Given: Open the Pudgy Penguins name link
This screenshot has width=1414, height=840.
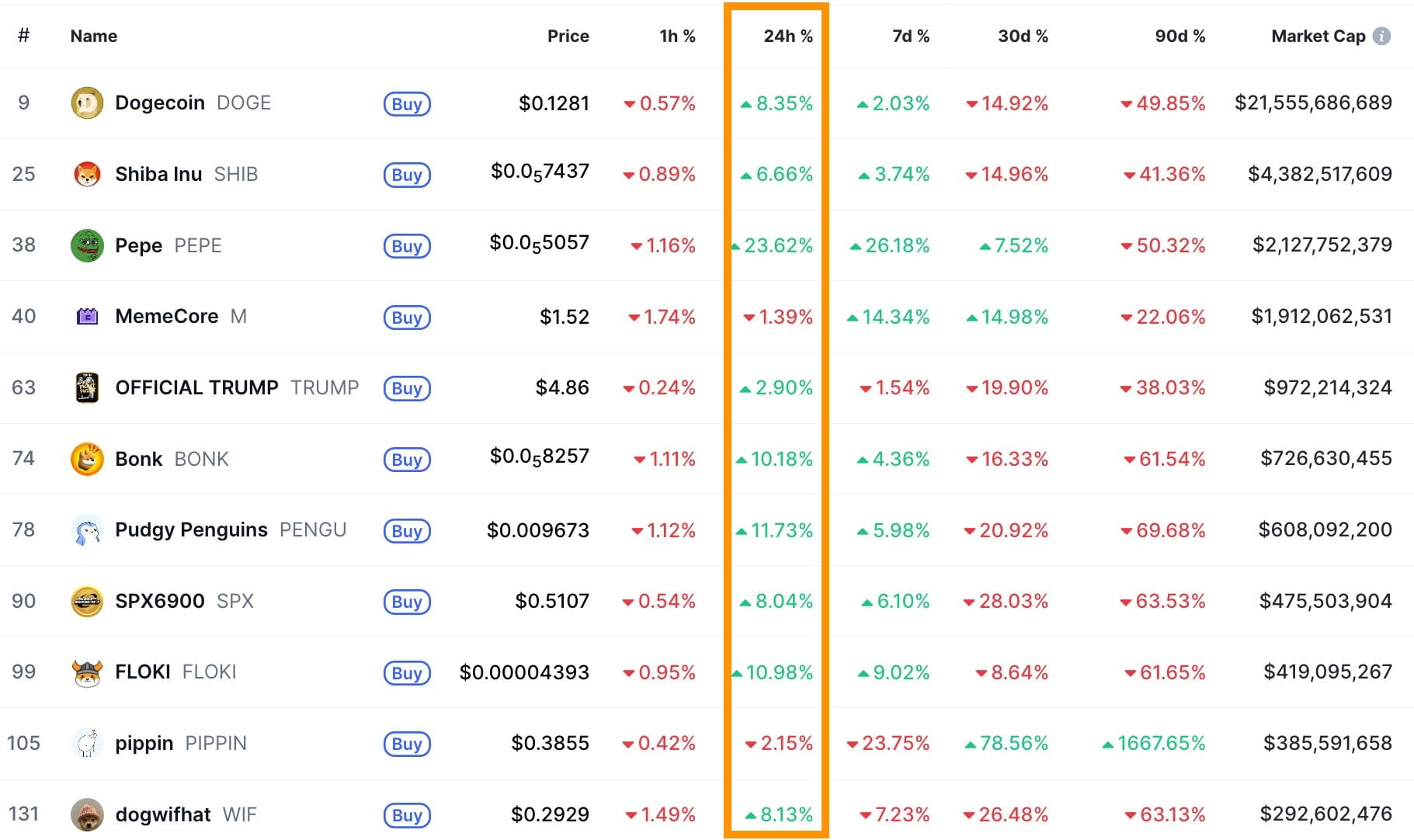Looking at the screenshot, I should 191,530.
